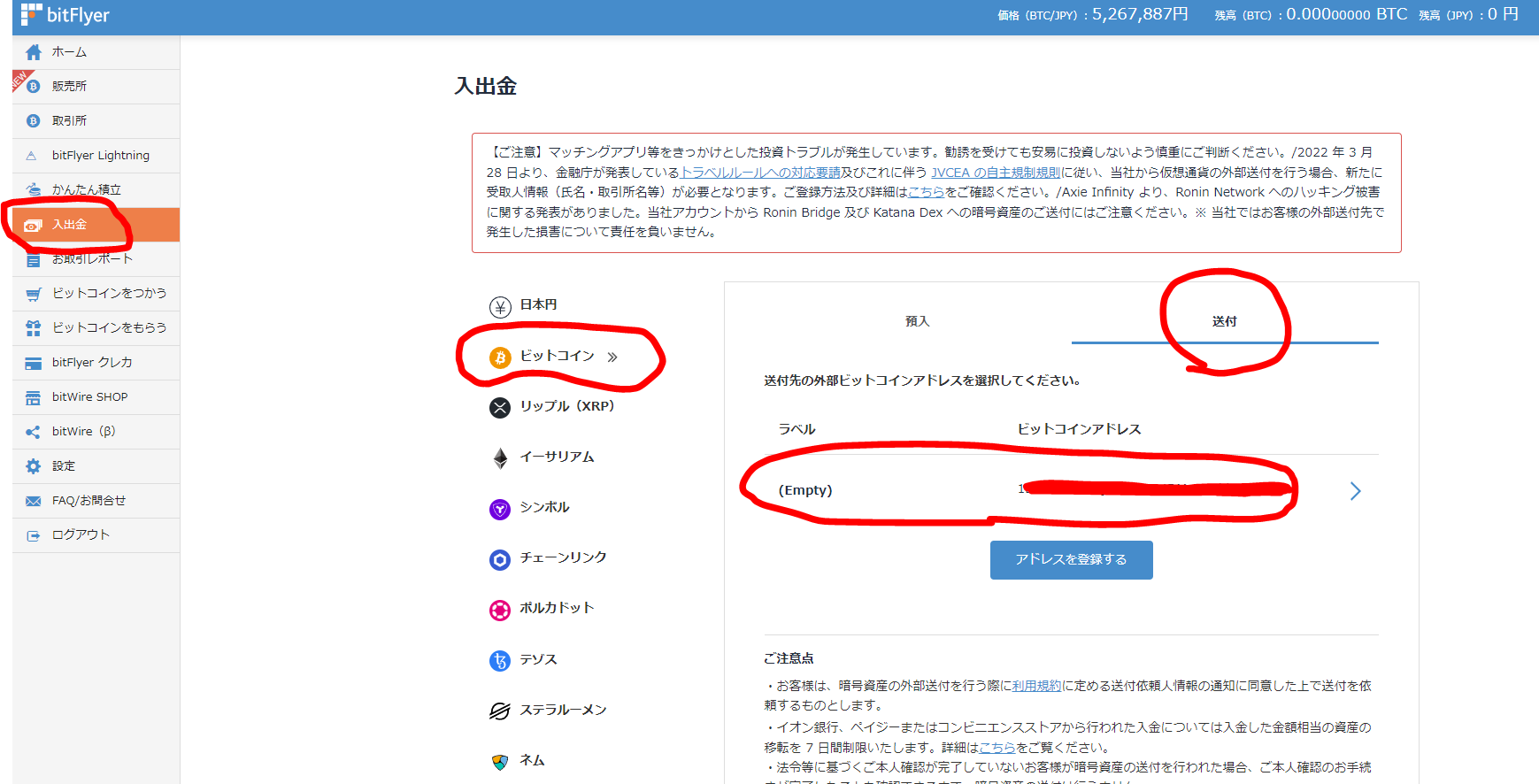
Task: Open the (Empty) address row chevron
Action: point(1355,491)
